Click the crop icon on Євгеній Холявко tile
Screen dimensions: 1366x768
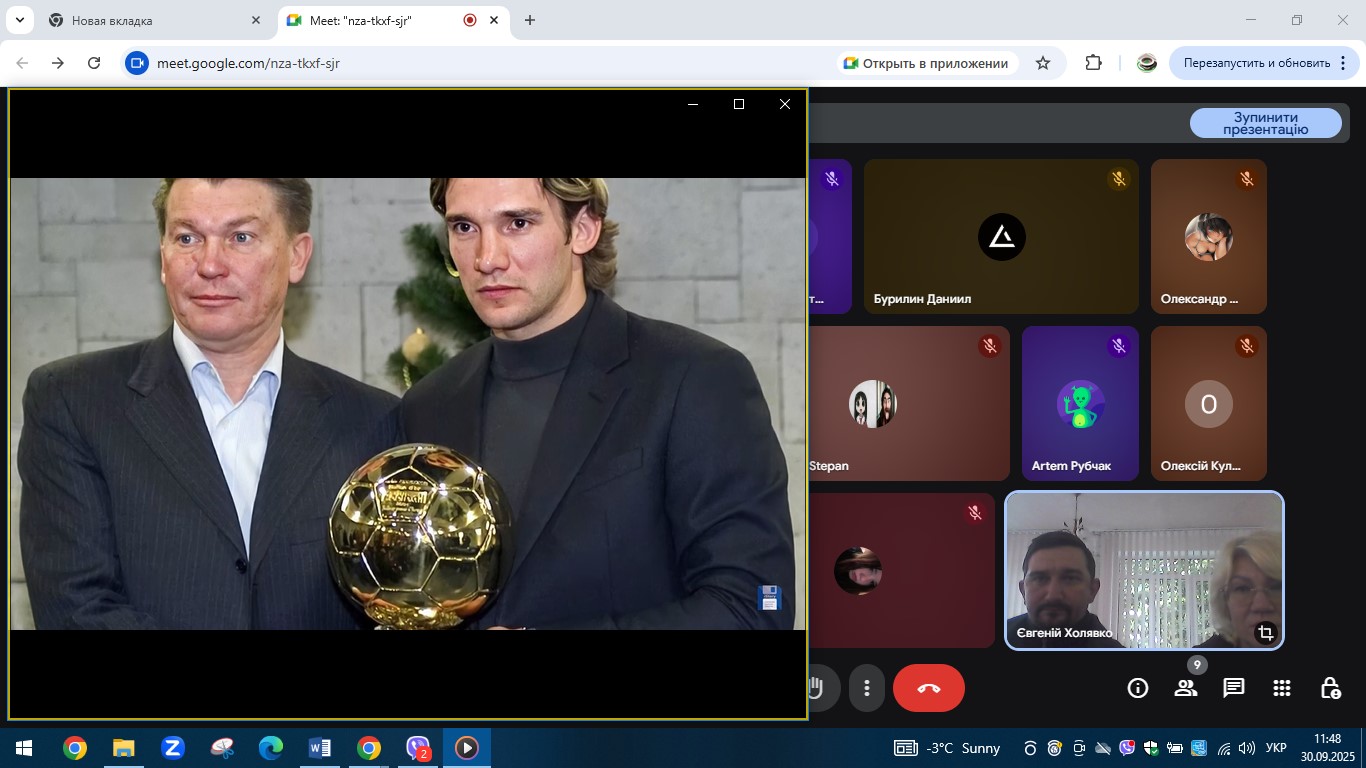point(1265,632)
